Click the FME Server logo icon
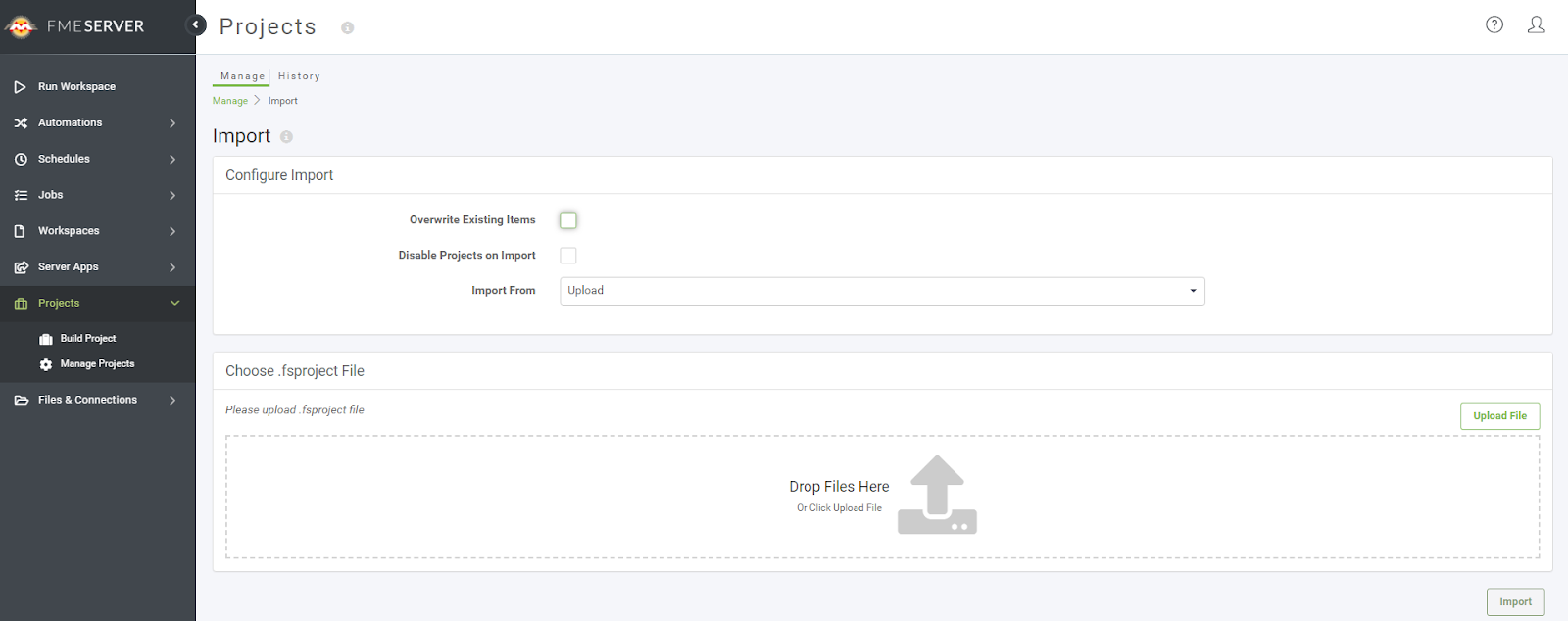The width and height of the screenshot is (1568, 621). pos(21,26)
